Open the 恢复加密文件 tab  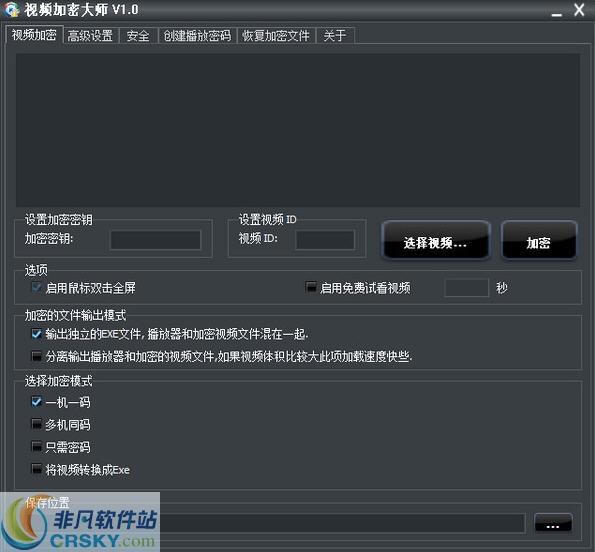(276, 36)
